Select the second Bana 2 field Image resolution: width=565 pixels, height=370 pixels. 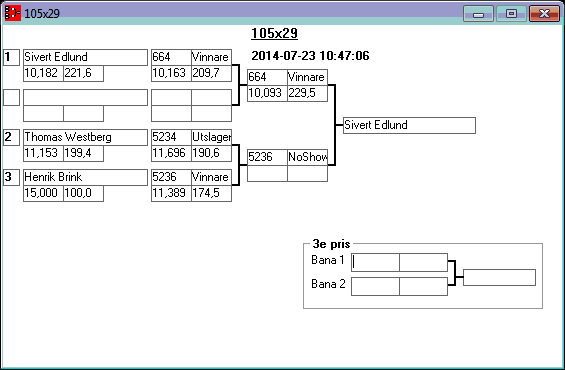[x=423, y=286]
